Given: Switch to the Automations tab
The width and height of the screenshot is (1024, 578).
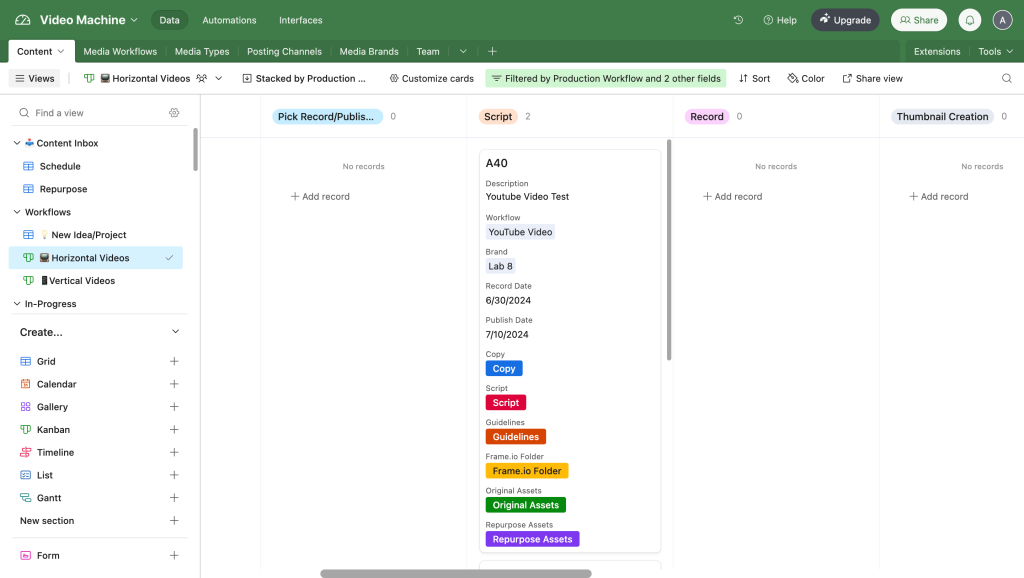Looking at the screenshot, I should pyautogui.click(x=229, y=20).
